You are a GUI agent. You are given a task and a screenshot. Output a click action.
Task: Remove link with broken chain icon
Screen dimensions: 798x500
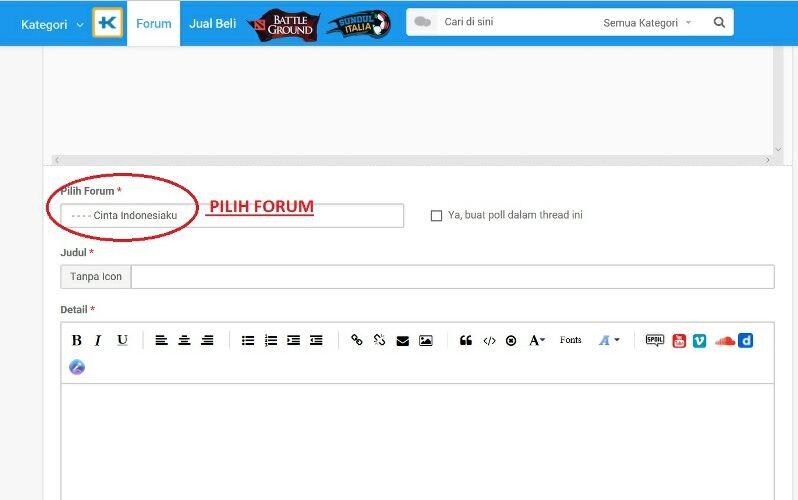[379, 340]
